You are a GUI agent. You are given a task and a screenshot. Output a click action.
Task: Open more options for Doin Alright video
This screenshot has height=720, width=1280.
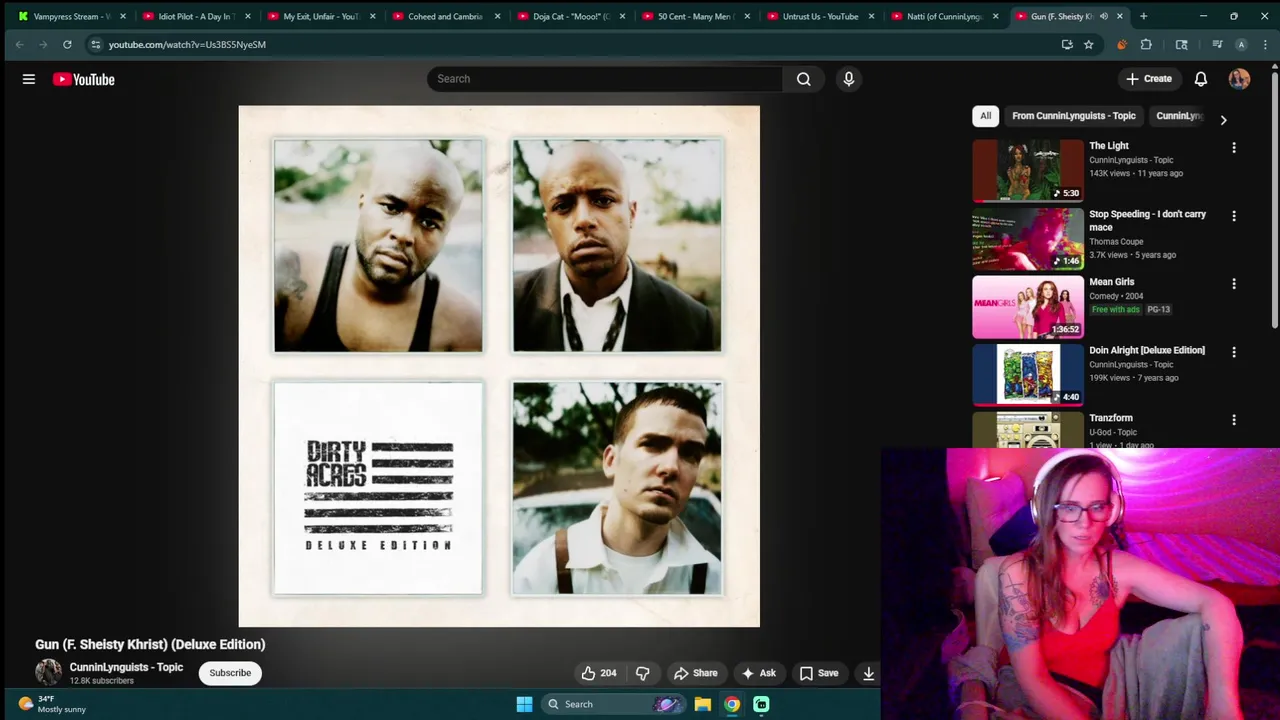(x=1234, y=352)
